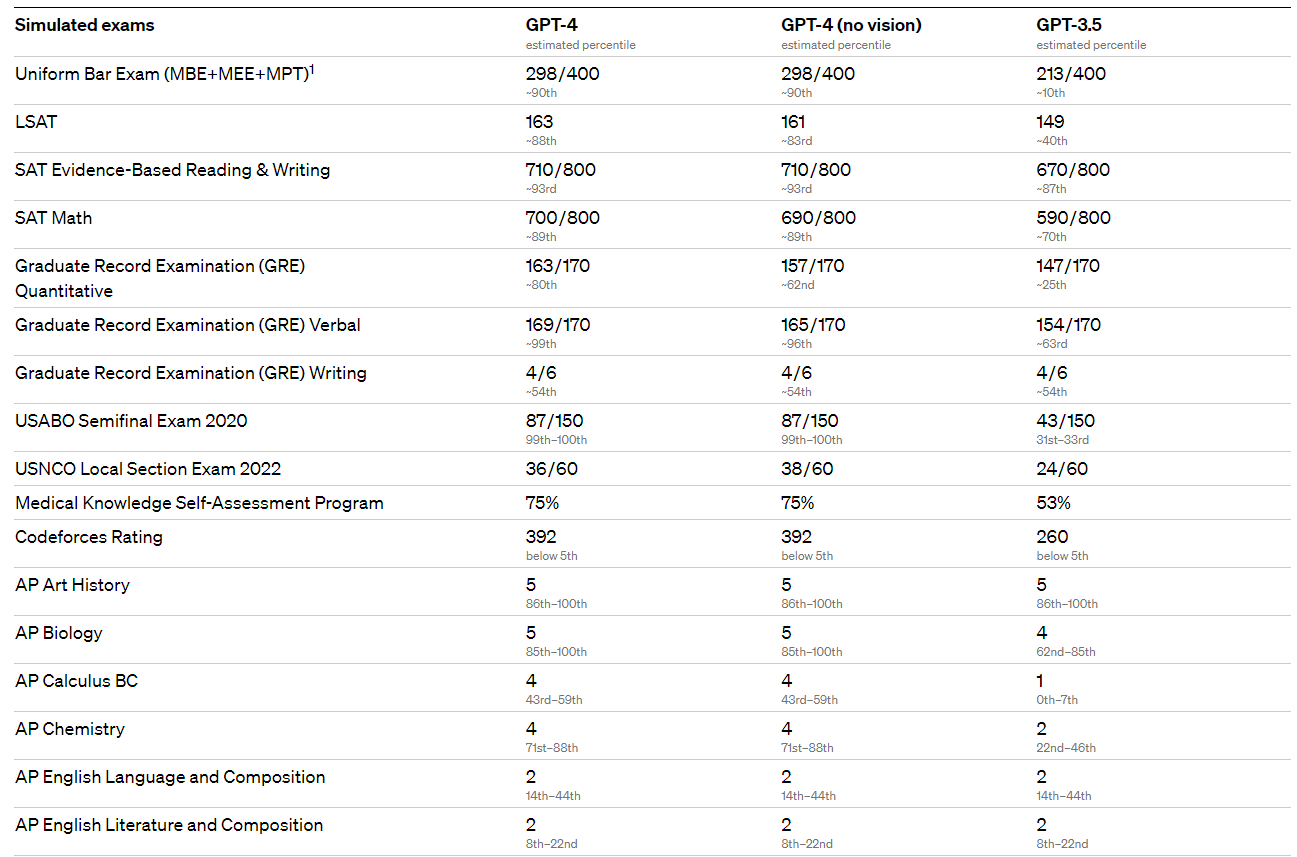This screenshot has width=1297, height=857.
Task: Click the "AP Calculus BC" row label
Action: [76, 681]
